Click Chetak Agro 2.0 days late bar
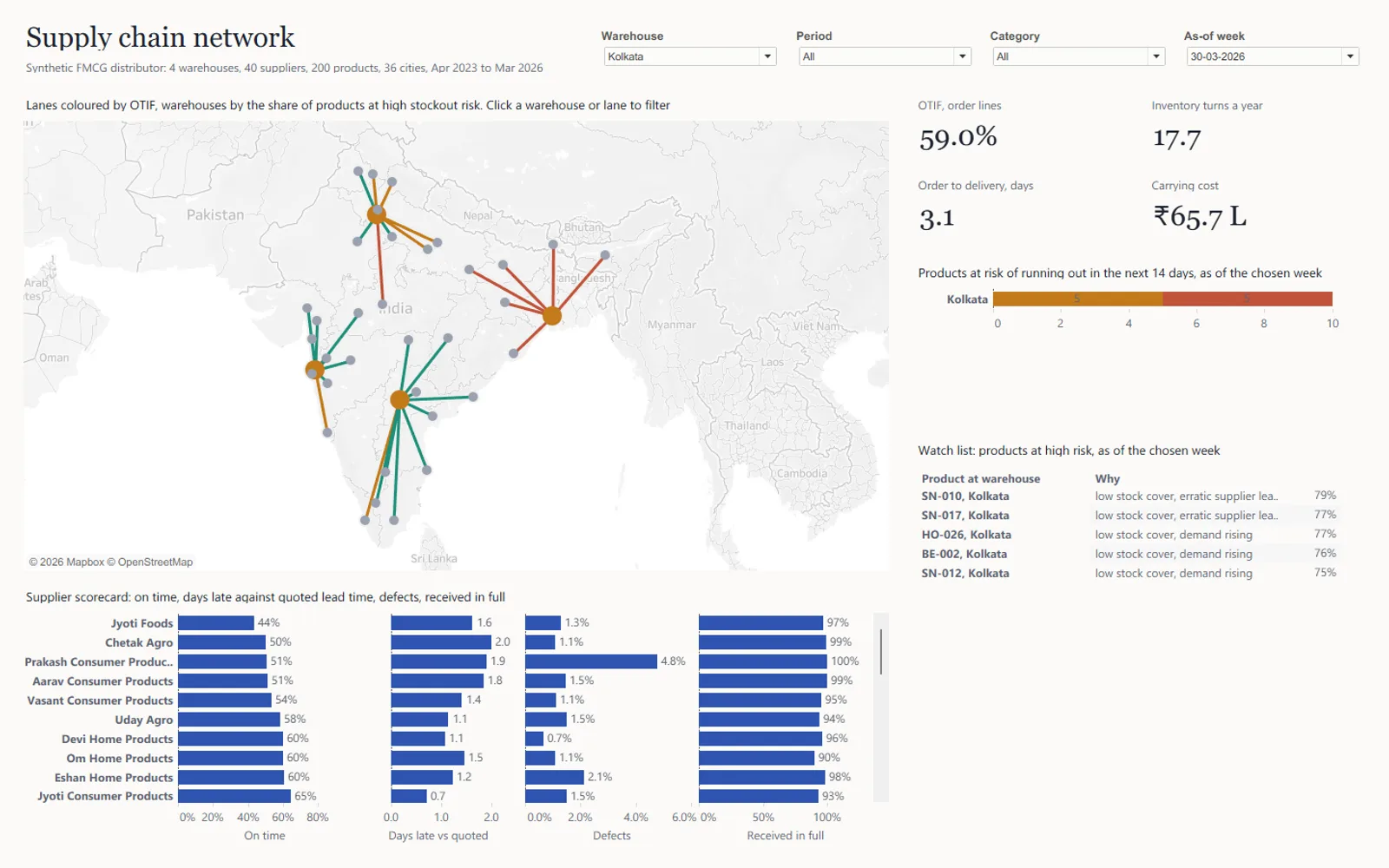 pyautogui.click(x=441, y=642)
